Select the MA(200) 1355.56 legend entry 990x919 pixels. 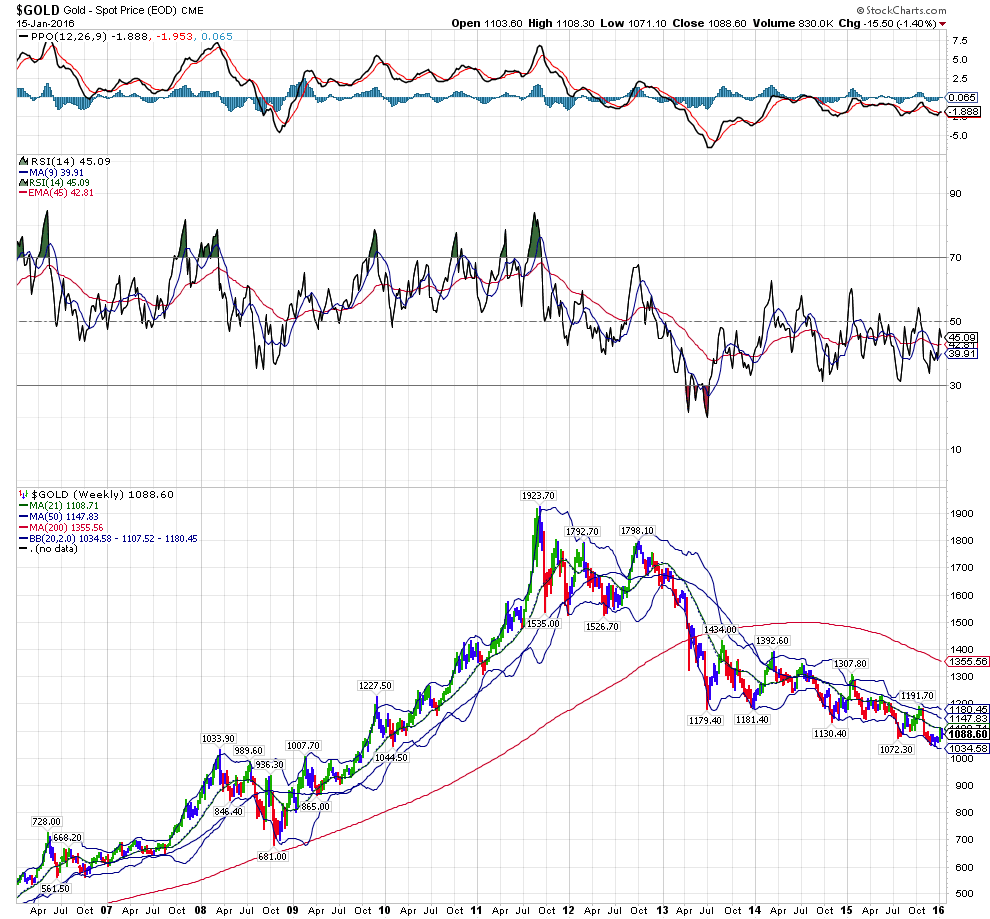[62, 527]
